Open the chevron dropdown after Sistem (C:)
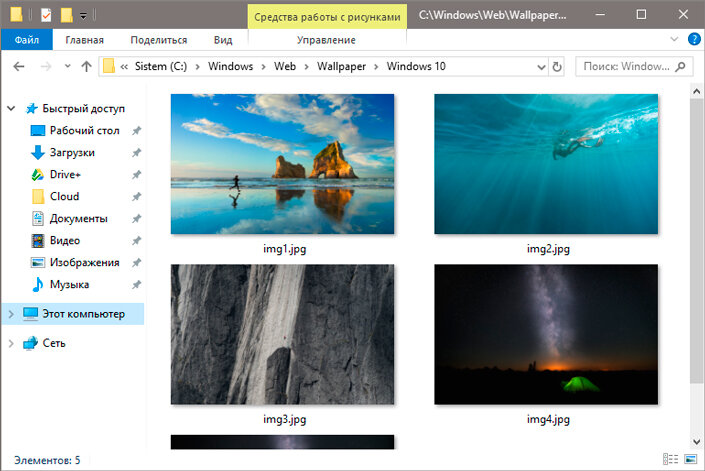 coord(197,67)
